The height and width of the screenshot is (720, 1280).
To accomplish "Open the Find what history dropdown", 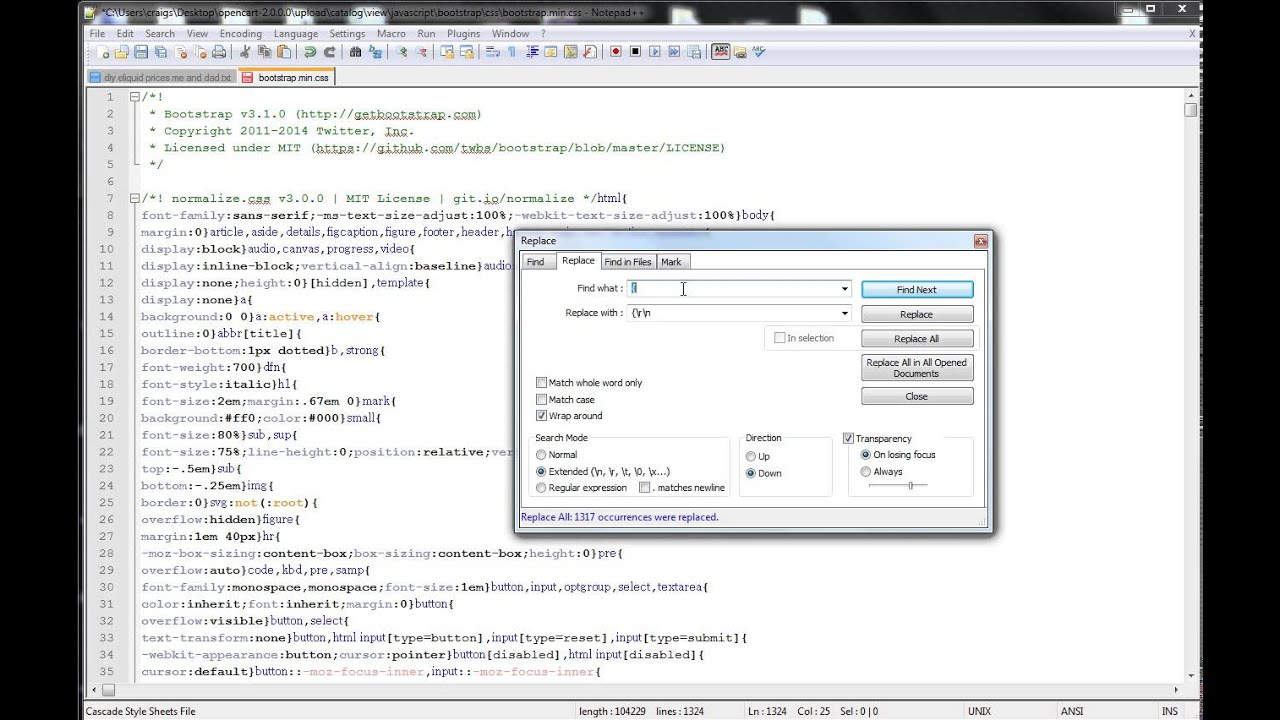I will click(x=844, y=289).
